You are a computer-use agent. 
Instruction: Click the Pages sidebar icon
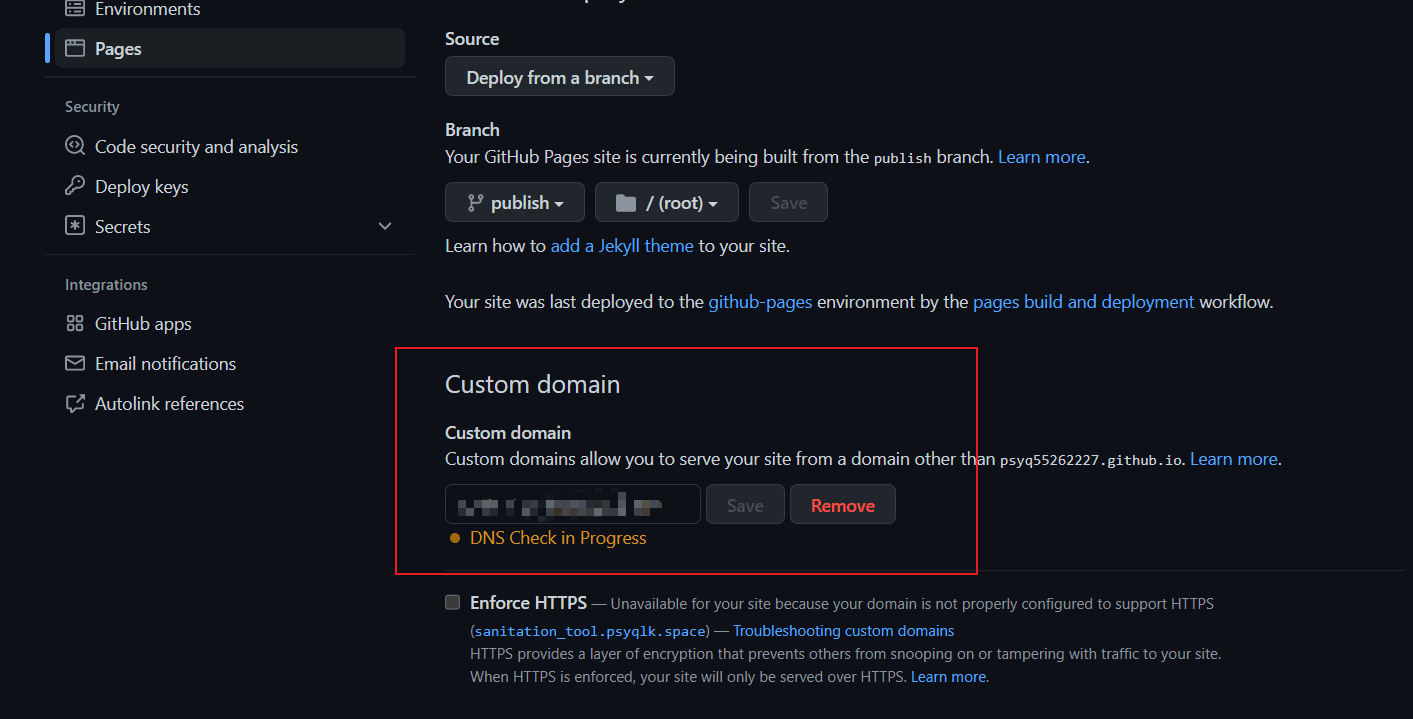pos(75,48)
